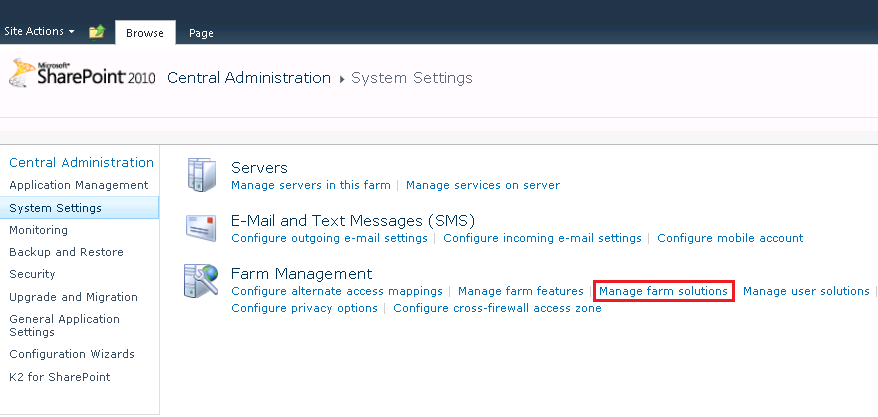Click the Farm Management wrench icon
Image resolution: width=878 pixels, height=417 pixels.
[201, 281]
